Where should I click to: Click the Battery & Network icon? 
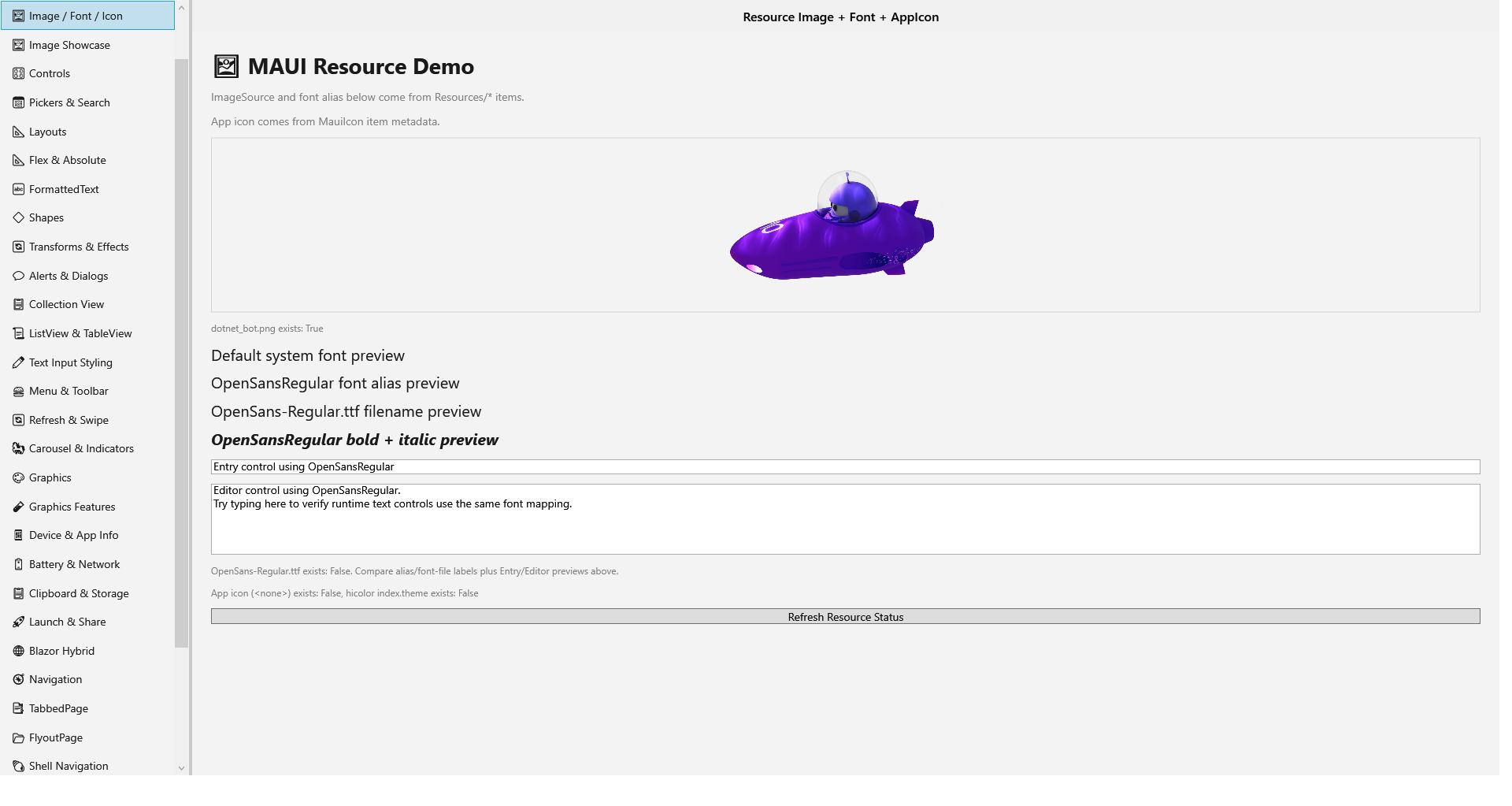[18, 564]
